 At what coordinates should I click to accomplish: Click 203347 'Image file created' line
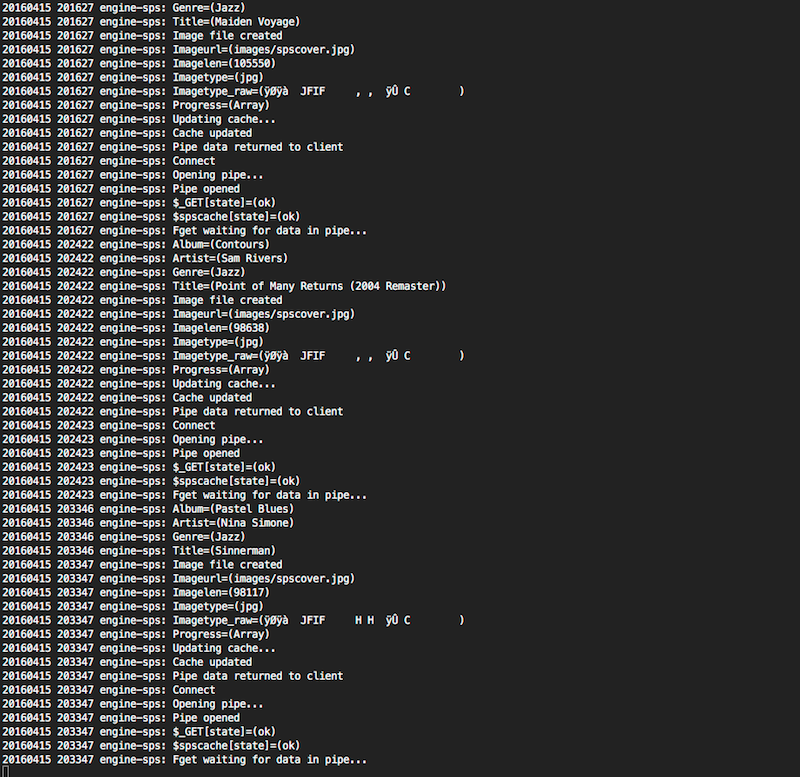pyautogui.click(x=142, y=565)
